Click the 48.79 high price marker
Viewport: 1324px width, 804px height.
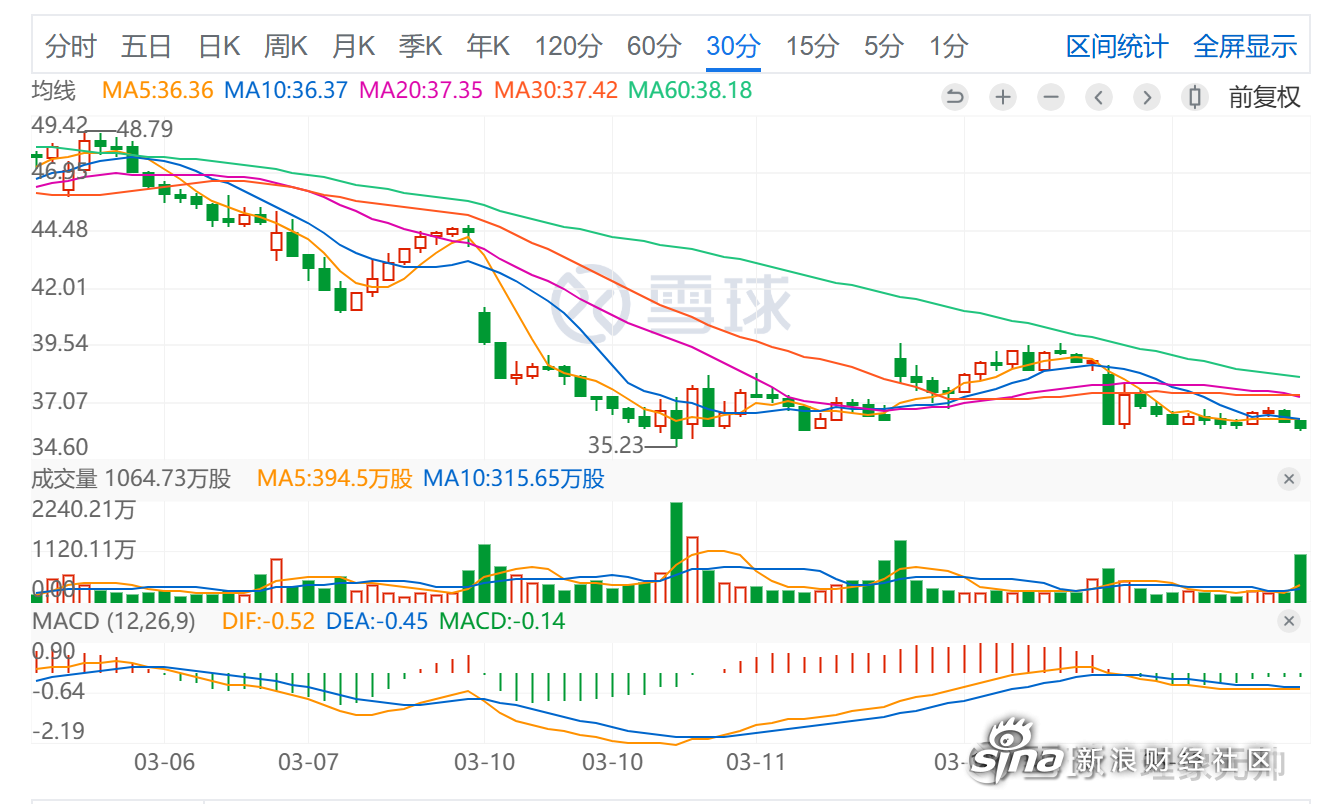coord(145,129)
